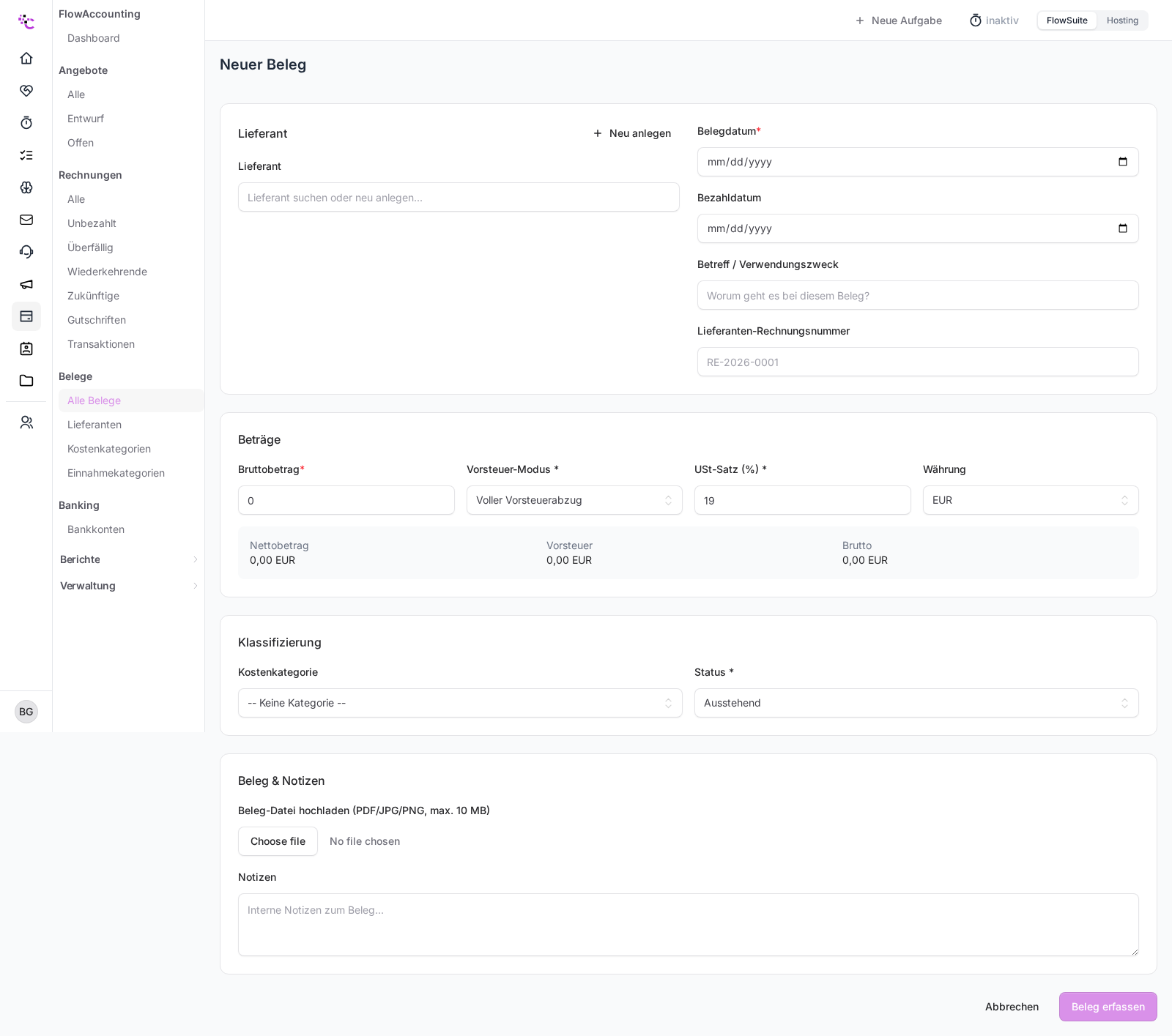Go to Kostenkategorien menu item
The image size is (1172, 1036).
(x=109, y=449)
